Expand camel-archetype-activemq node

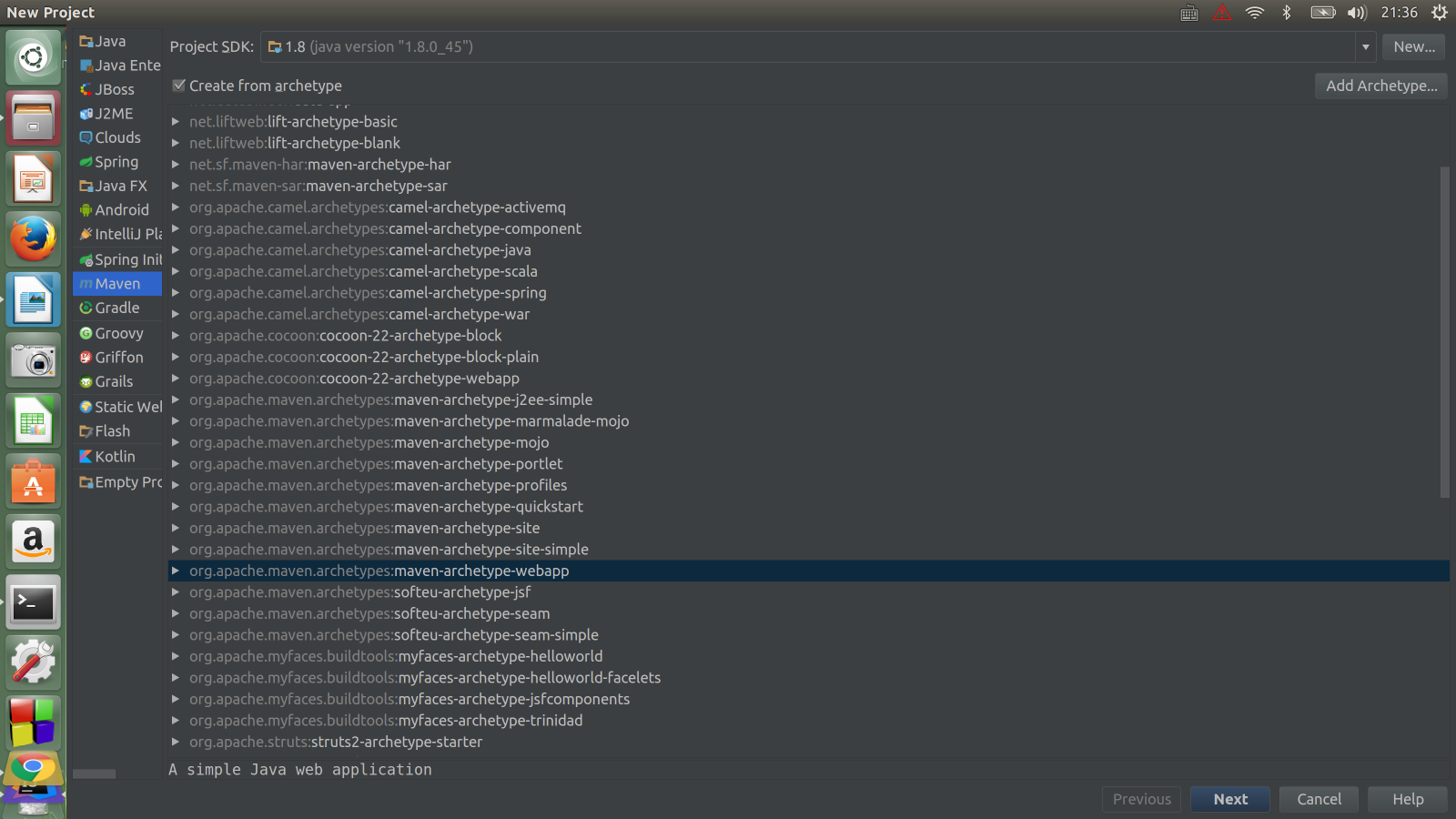[176, 207]
